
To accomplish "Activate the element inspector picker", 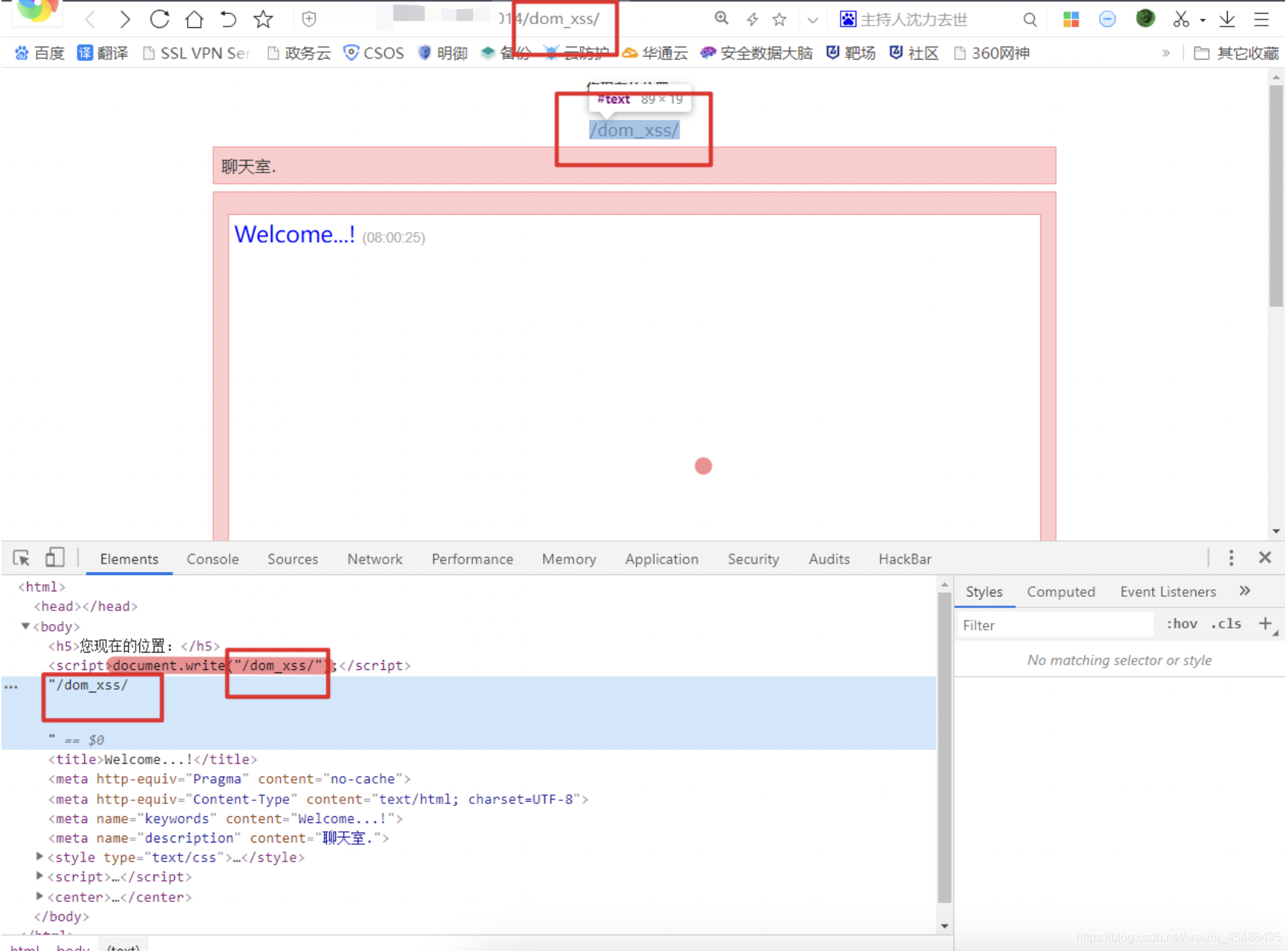I will [x=21, y=558].
